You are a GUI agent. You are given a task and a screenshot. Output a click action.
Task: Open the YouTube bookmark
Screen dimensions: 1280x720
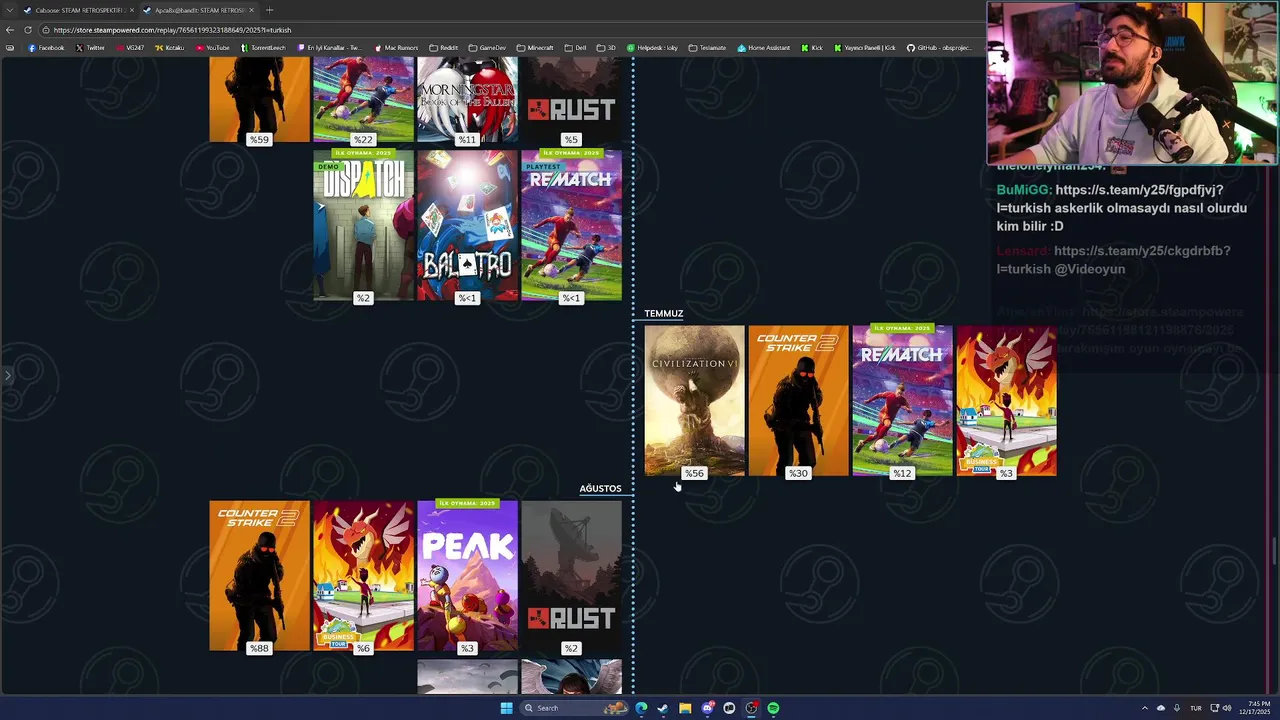[213, 48]
